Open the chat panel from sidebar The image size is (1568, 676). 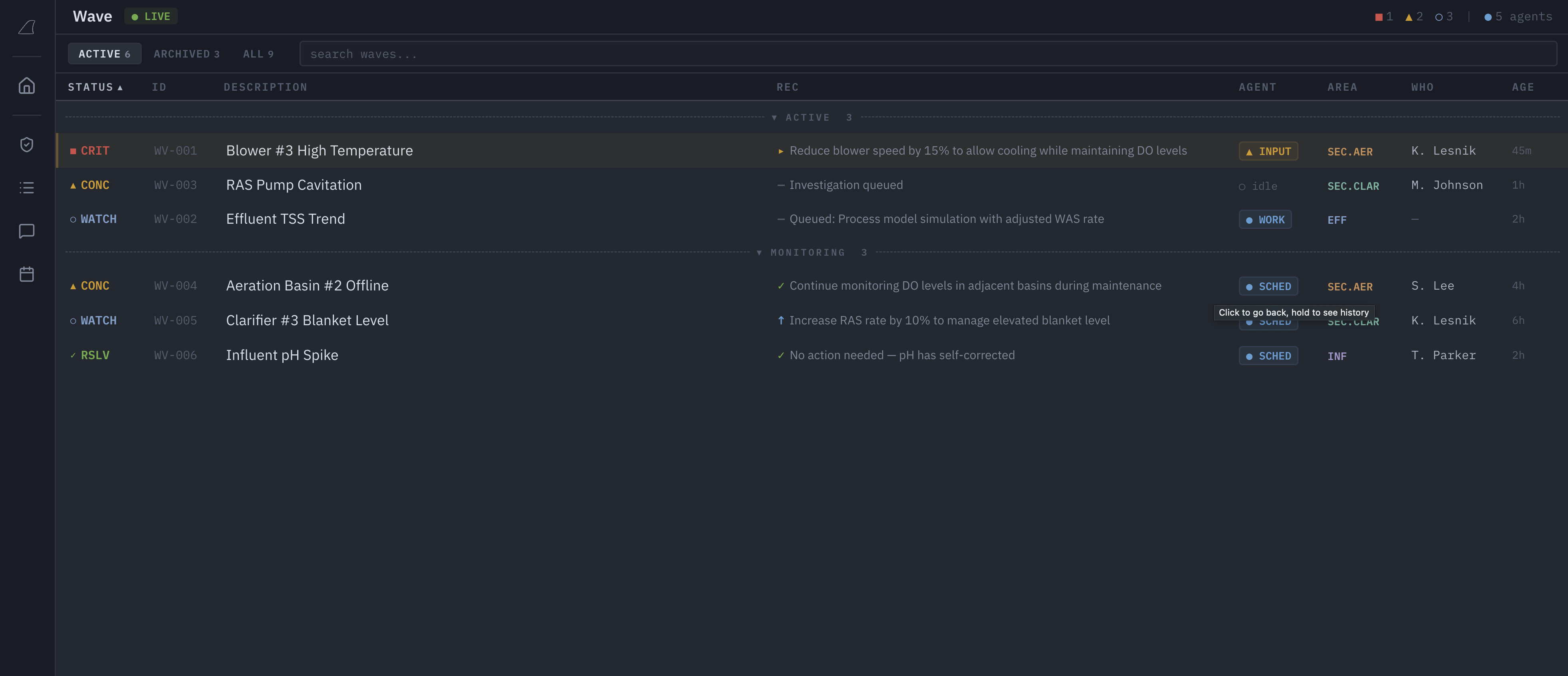tap(27, 230)
